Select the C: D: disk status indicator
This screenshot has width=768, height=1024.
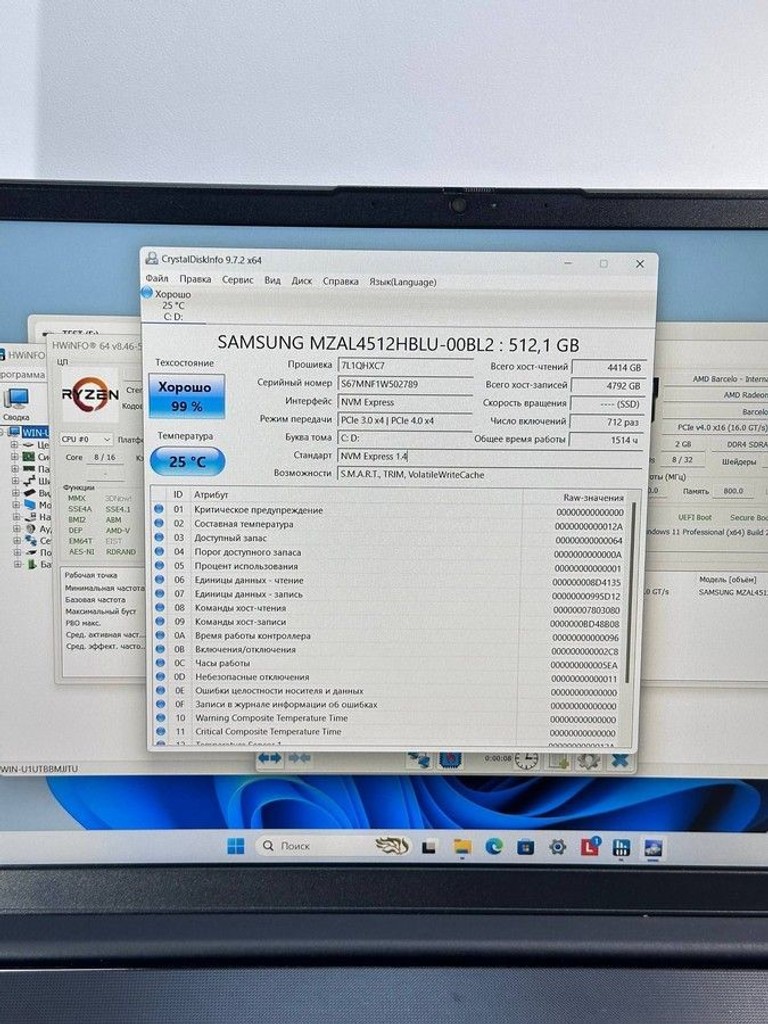coord(172,305)
